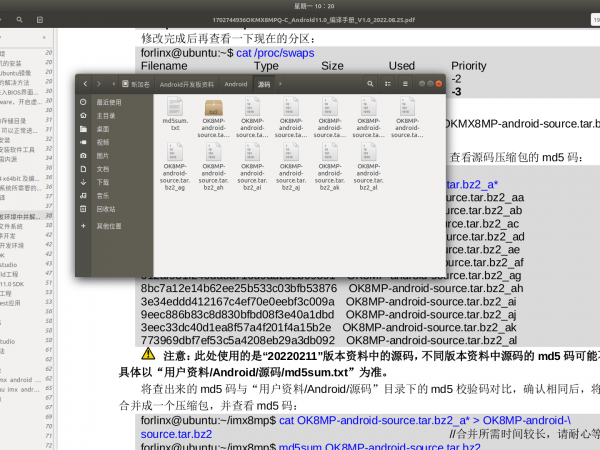Open 下载 downloads folder in sidebar
The height and width of the screenshot is (450, 600).
coord(102,182)
